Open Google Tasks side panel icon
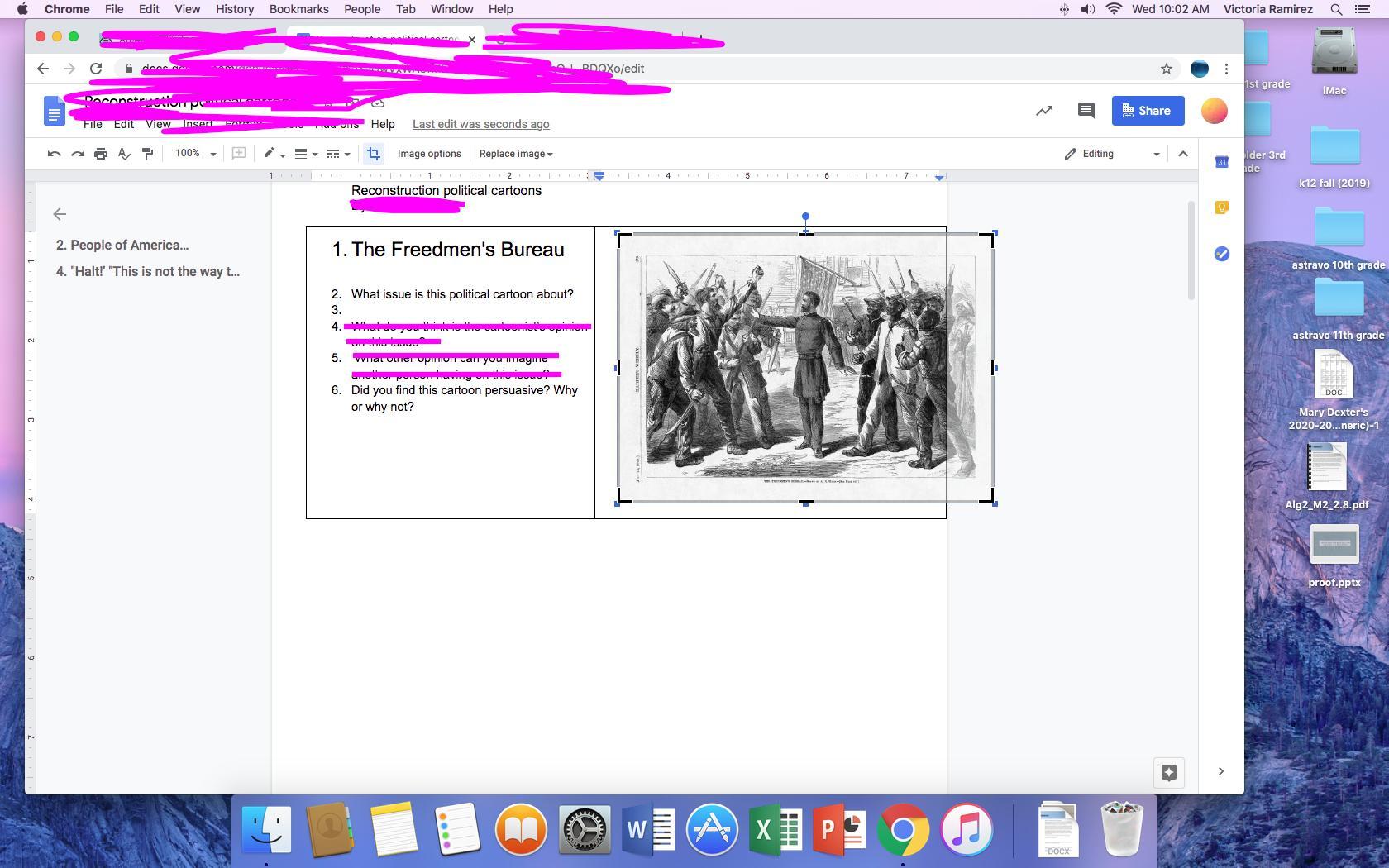The image size is (1389, 868). point(1222,254)
